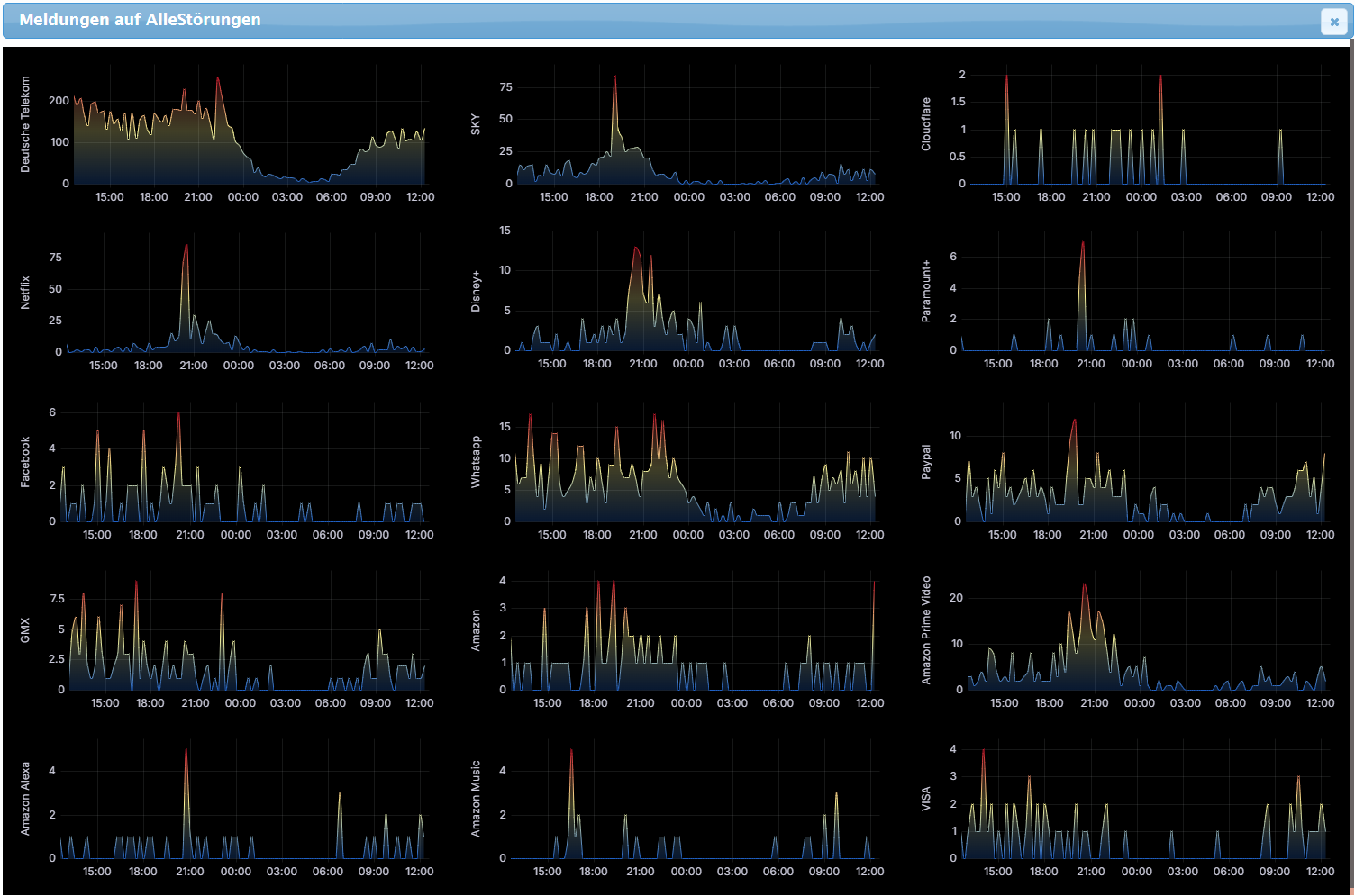Select the Paramount+ axis label
The image size is (1355, 896).
pos(926,291)
